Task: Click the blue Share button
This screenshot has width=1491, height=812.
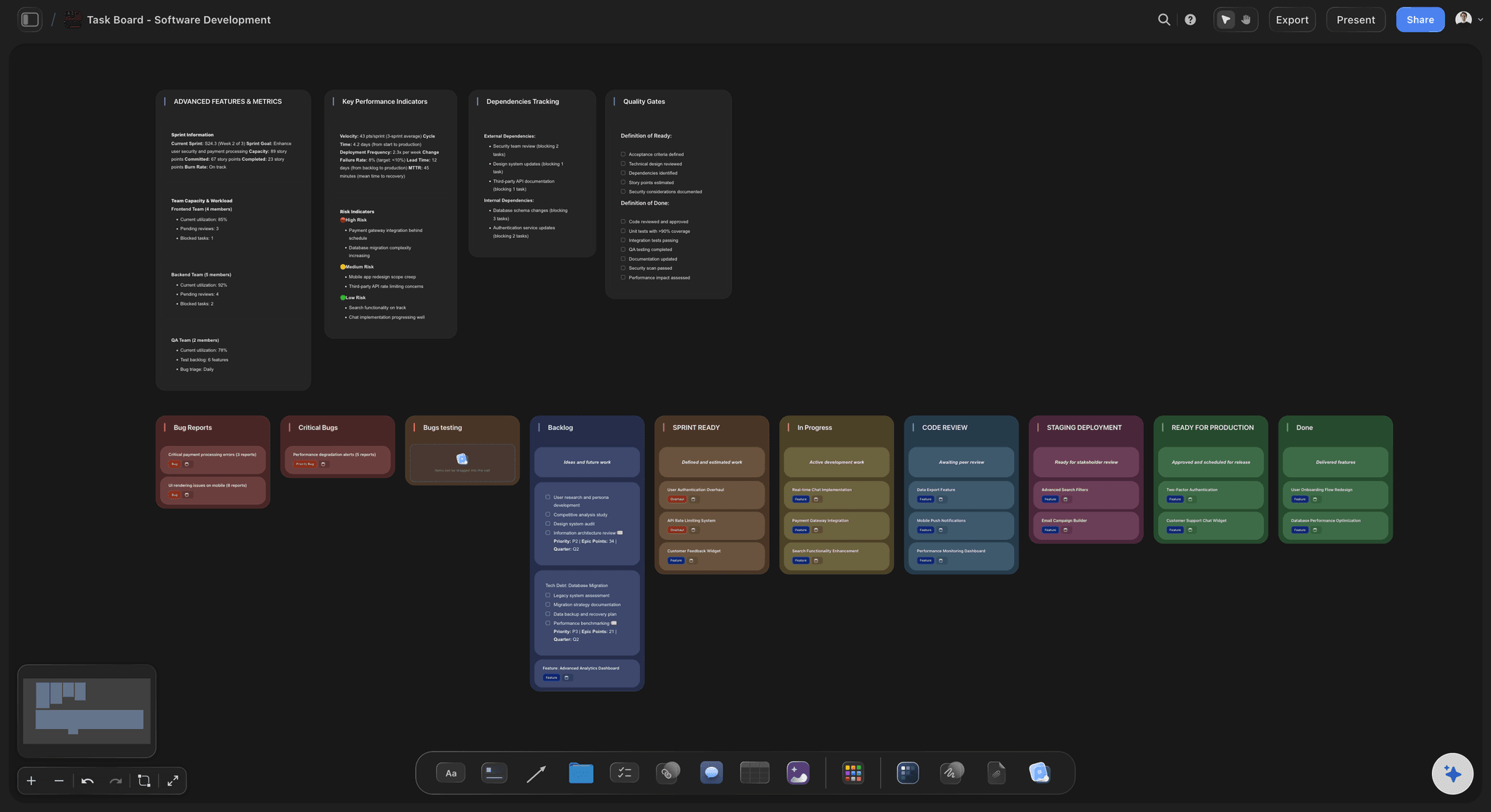Action: coord(1420,20)
